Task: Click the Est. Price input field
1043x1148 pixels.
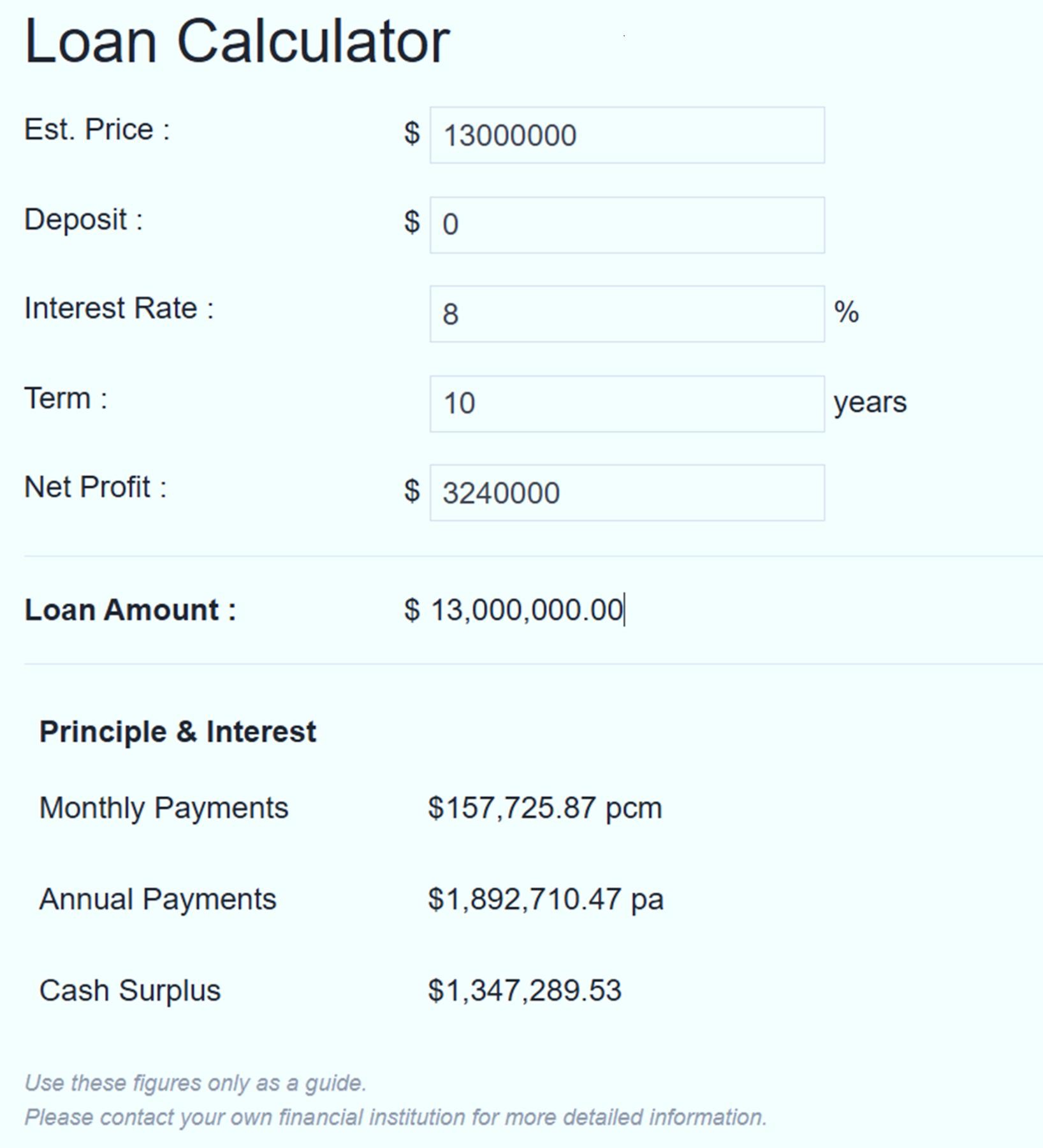Action: [627, 135]
